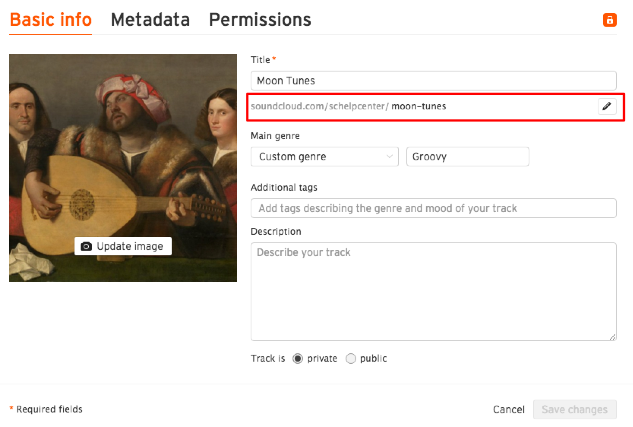Click the camera icon on Update image
633x427 pixels.
point(86,246)
